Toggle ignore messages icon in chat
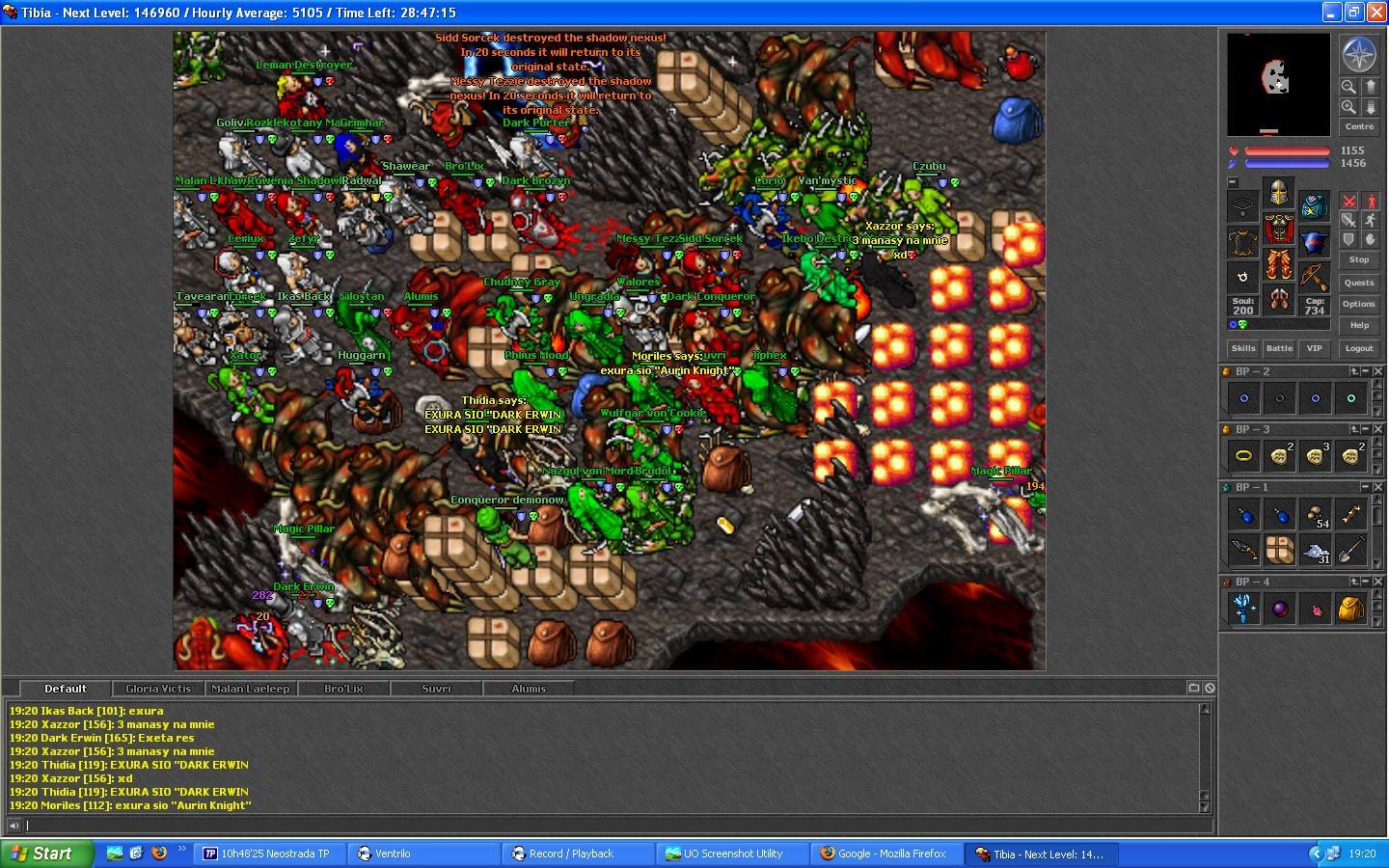The width and height of the screenshot is (1389, 868). 1210,688
